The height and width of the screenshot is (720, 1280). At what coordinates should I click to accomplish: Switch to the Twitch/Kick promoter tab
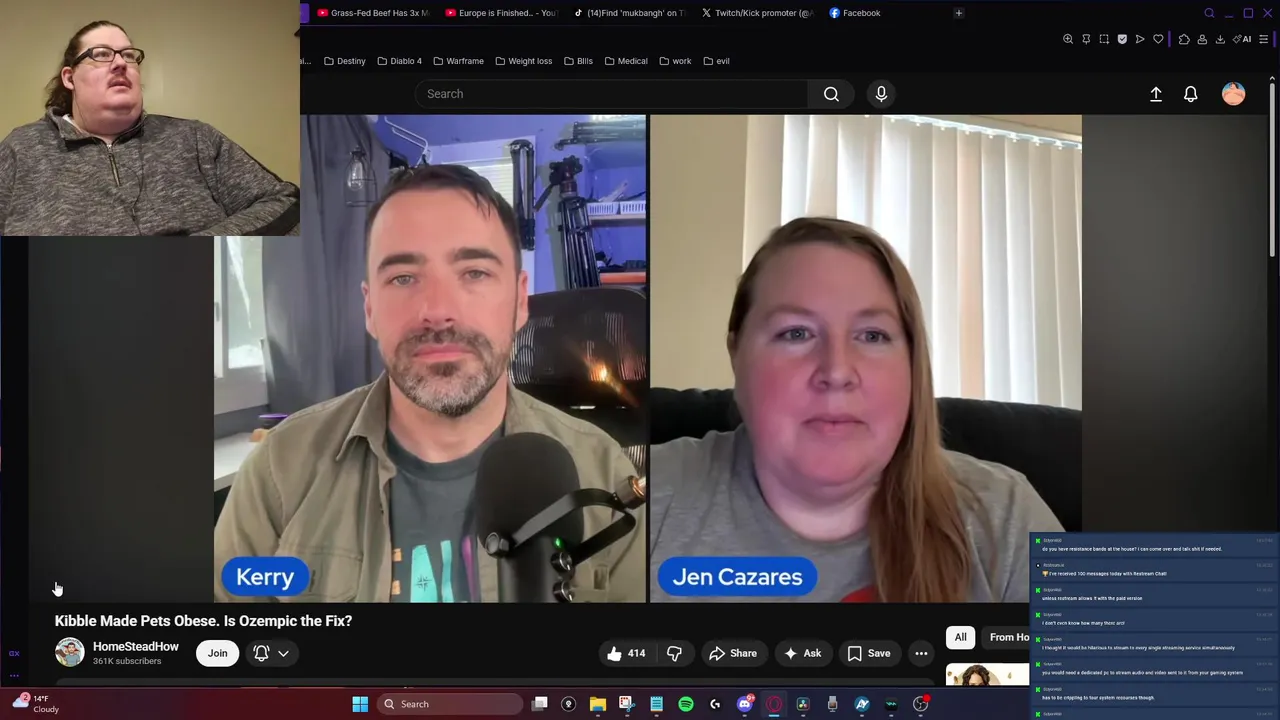click(x=756, y=13)
